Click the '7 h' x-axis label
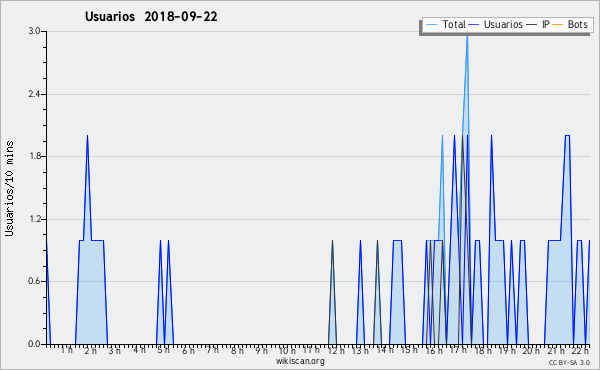The image size is (600, 370). [x=212, y=350]
